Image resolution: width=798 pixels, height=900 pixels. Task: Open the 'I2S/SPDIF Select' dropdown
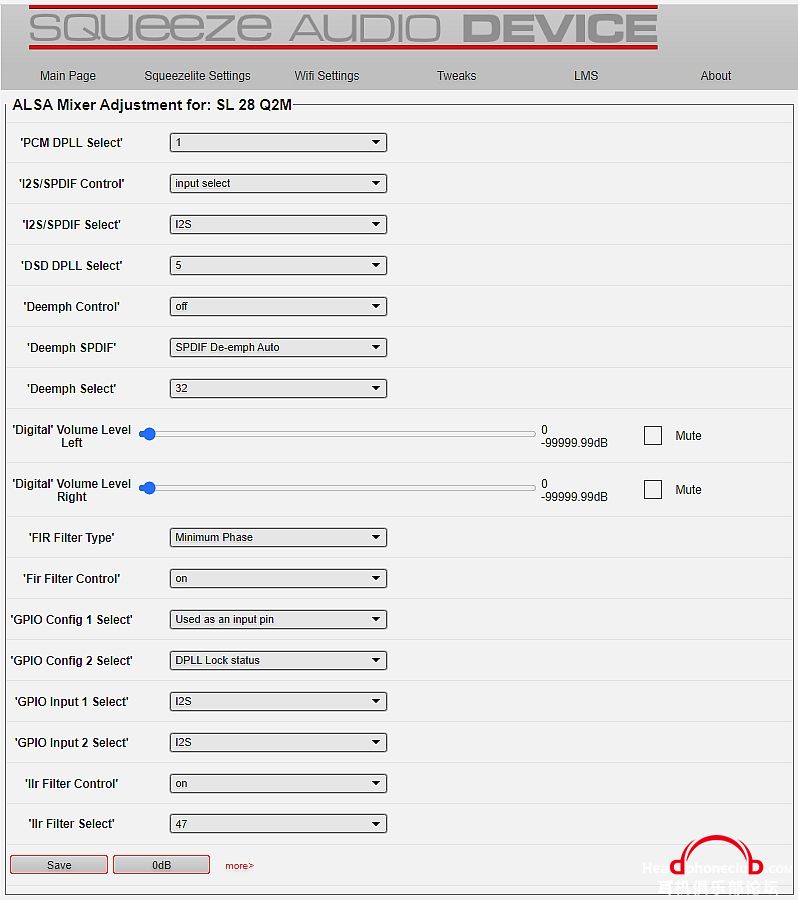click(x=278, y=224)
